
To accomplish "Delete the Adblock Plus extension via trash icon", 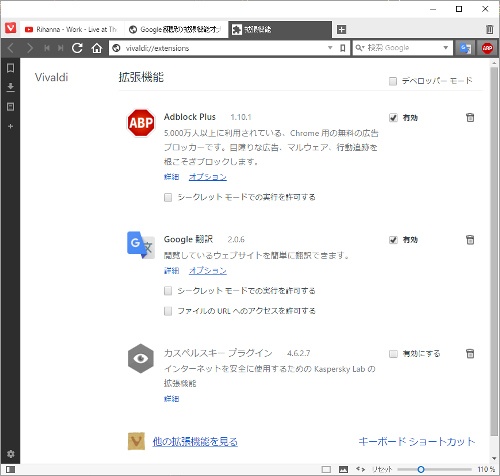I will [x=470, y=117].
